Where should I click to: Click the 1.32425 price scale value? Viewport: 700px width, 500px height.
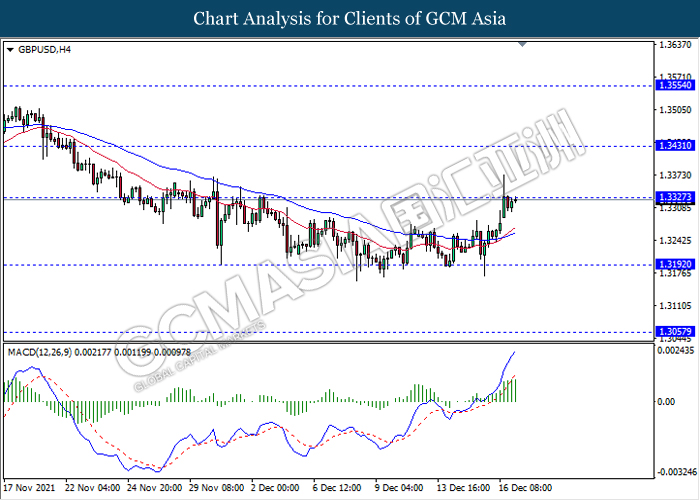[675, 241]
